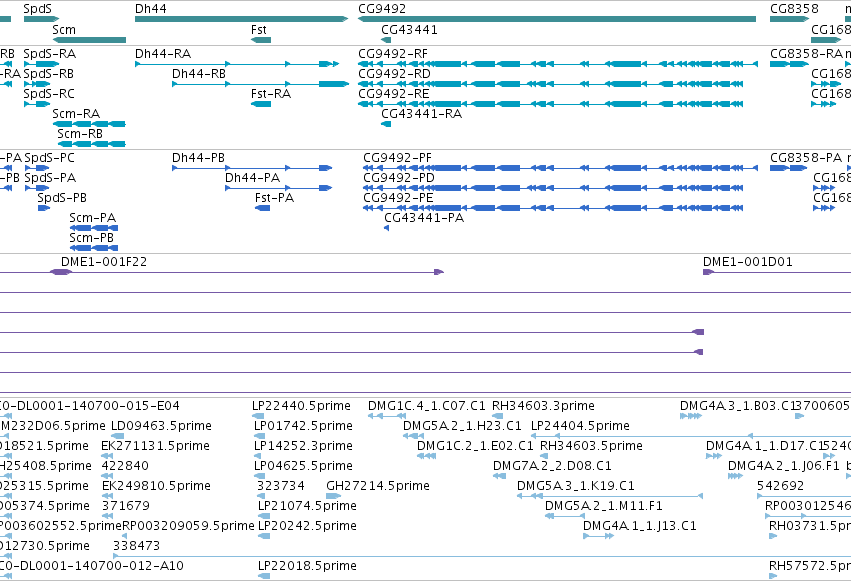The width and height of the screenshot is (851, 581).
Task: Select transcript Scm-RB
Action: pos(92,144)
